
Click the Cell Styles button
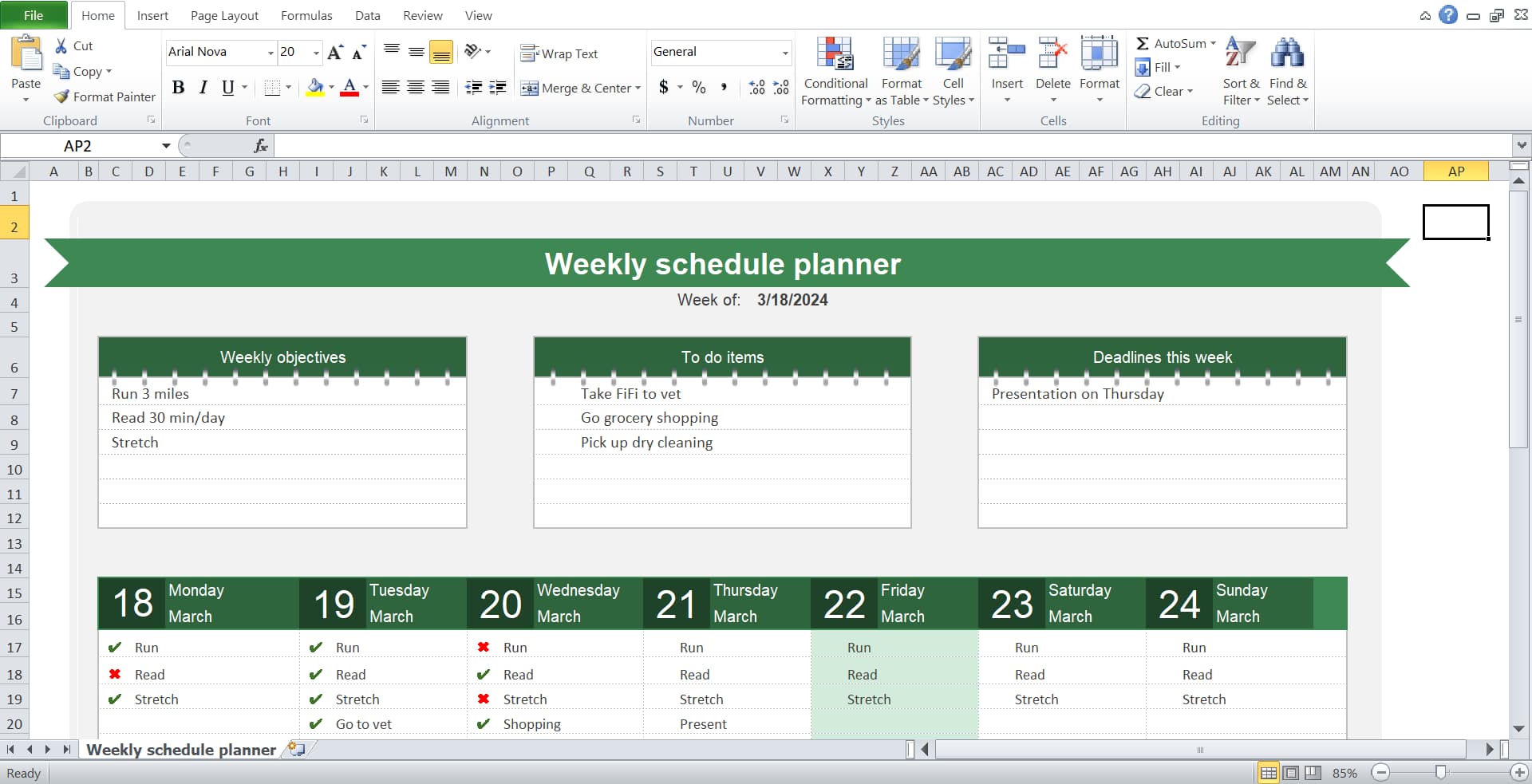tap(954, 72)
